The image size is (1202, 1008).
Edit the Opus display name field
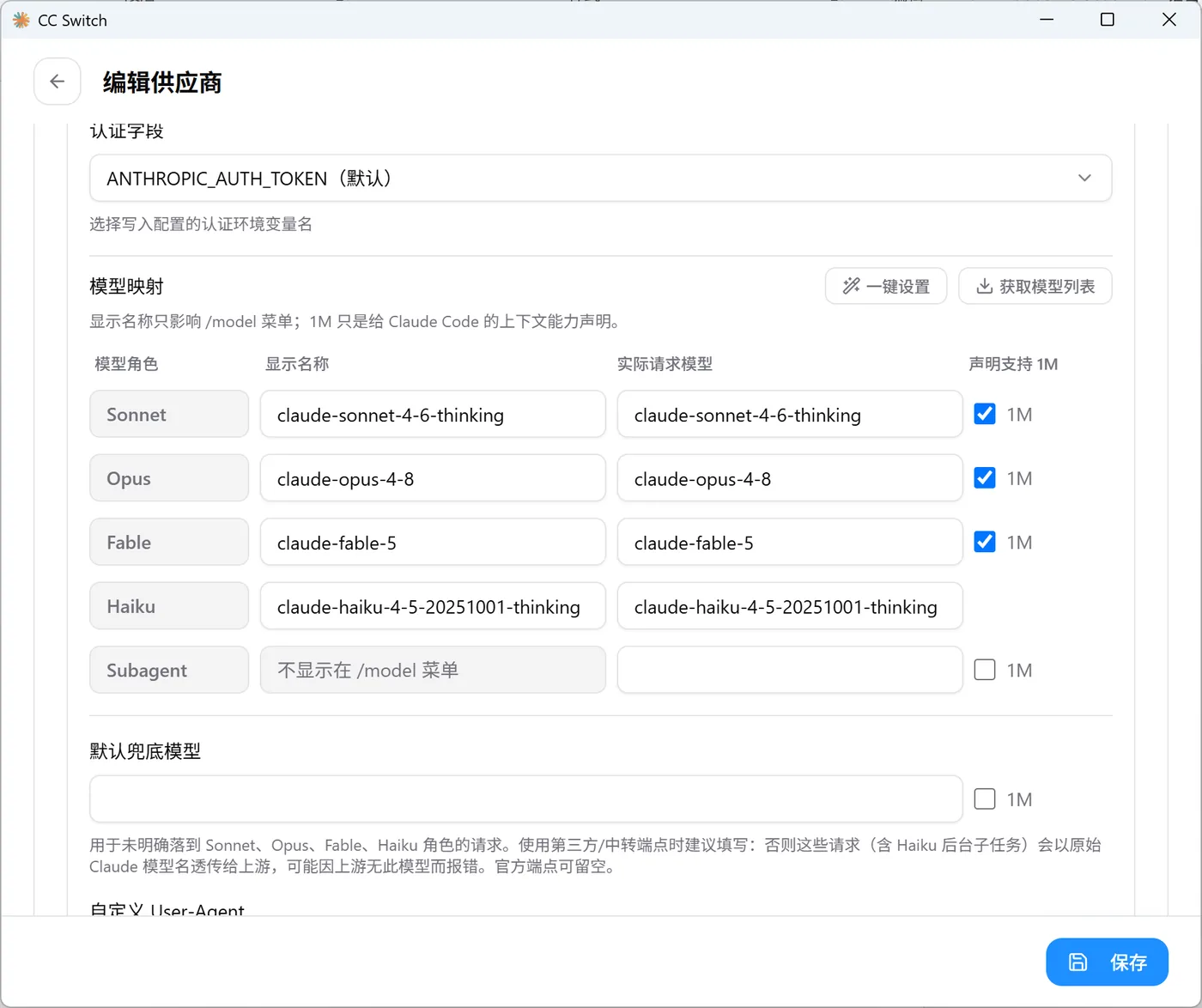coord(433,478)
